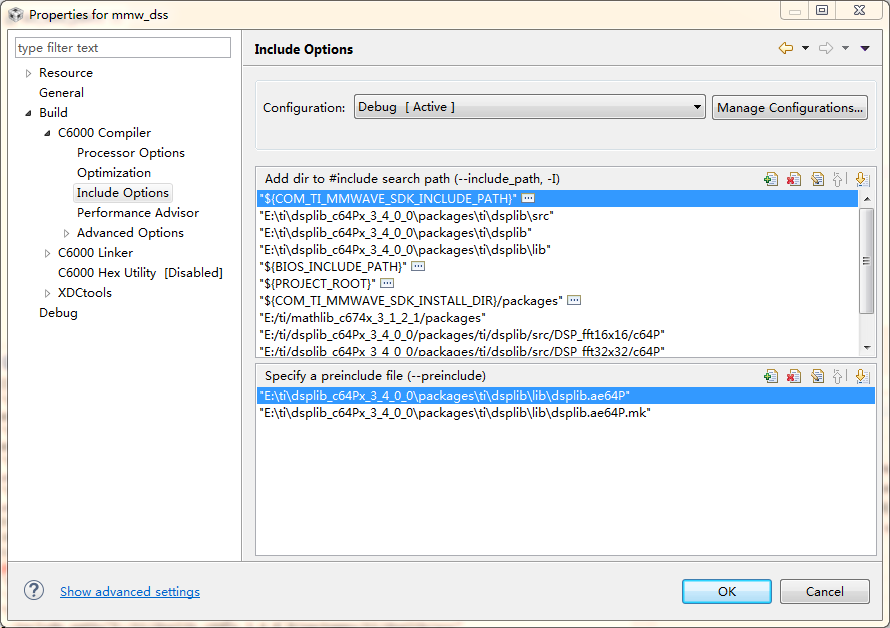The width and height of the screenshot is (890, 628).
Task: Click Edit icon for preinclude file list
Action: tap(817, 376)
